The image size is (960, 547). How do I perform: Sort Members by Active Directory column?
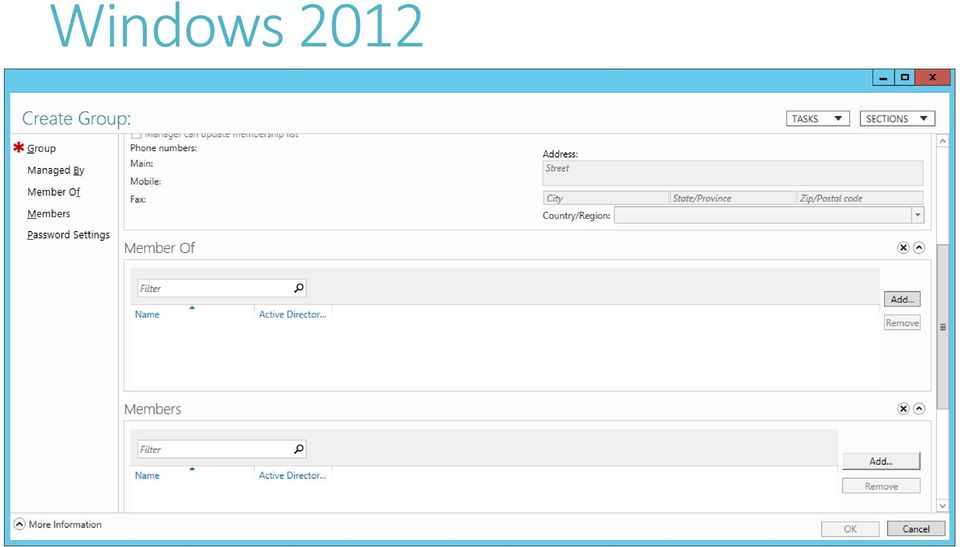pyautogui.click(x=292, y=475)
